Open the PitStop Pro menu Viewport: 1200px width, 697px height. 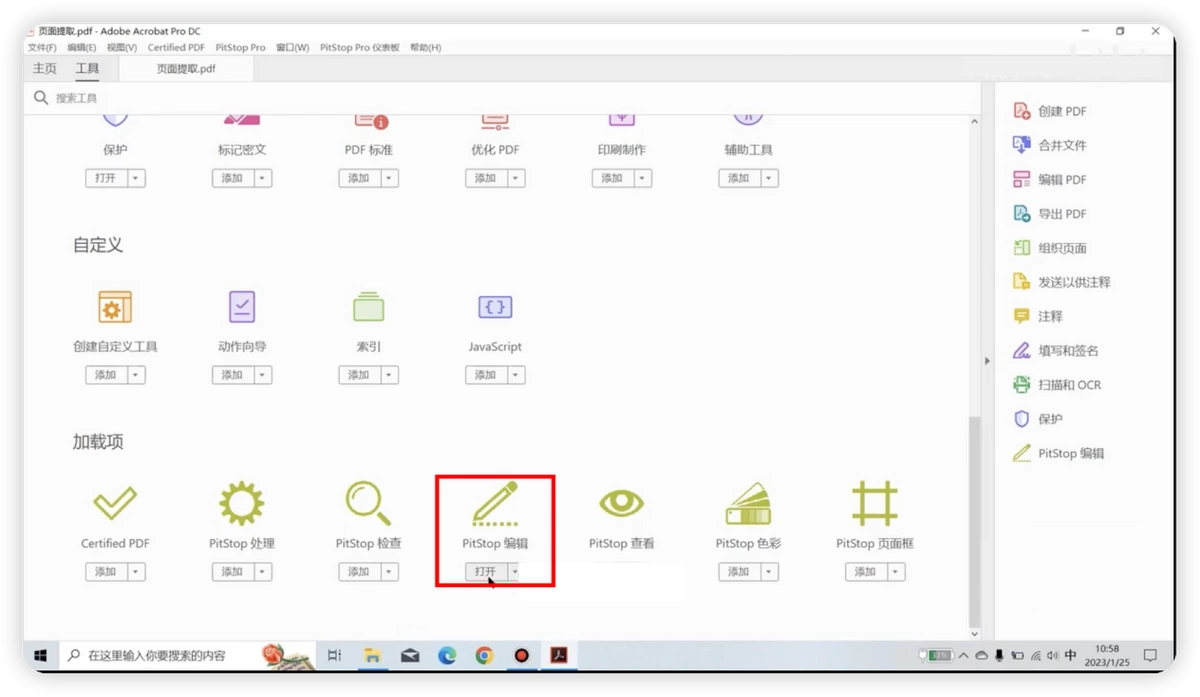coord(241,47)
